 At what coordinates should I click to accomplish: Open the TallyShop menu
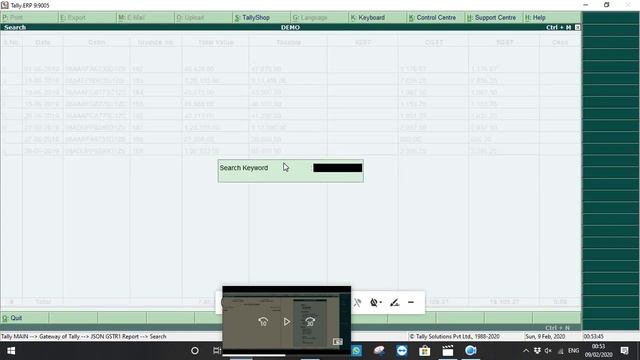pos(261,18)
